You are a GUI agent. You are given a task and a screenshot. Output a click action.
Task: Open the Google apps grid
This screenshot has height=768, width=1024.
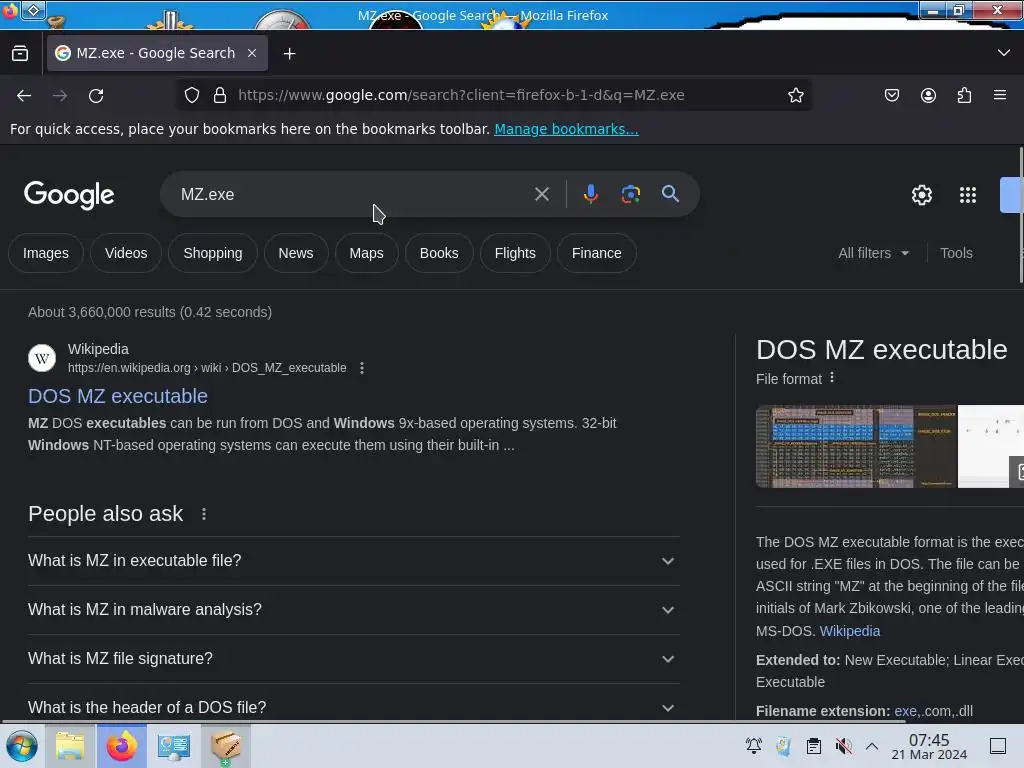[x=968, y=195]
